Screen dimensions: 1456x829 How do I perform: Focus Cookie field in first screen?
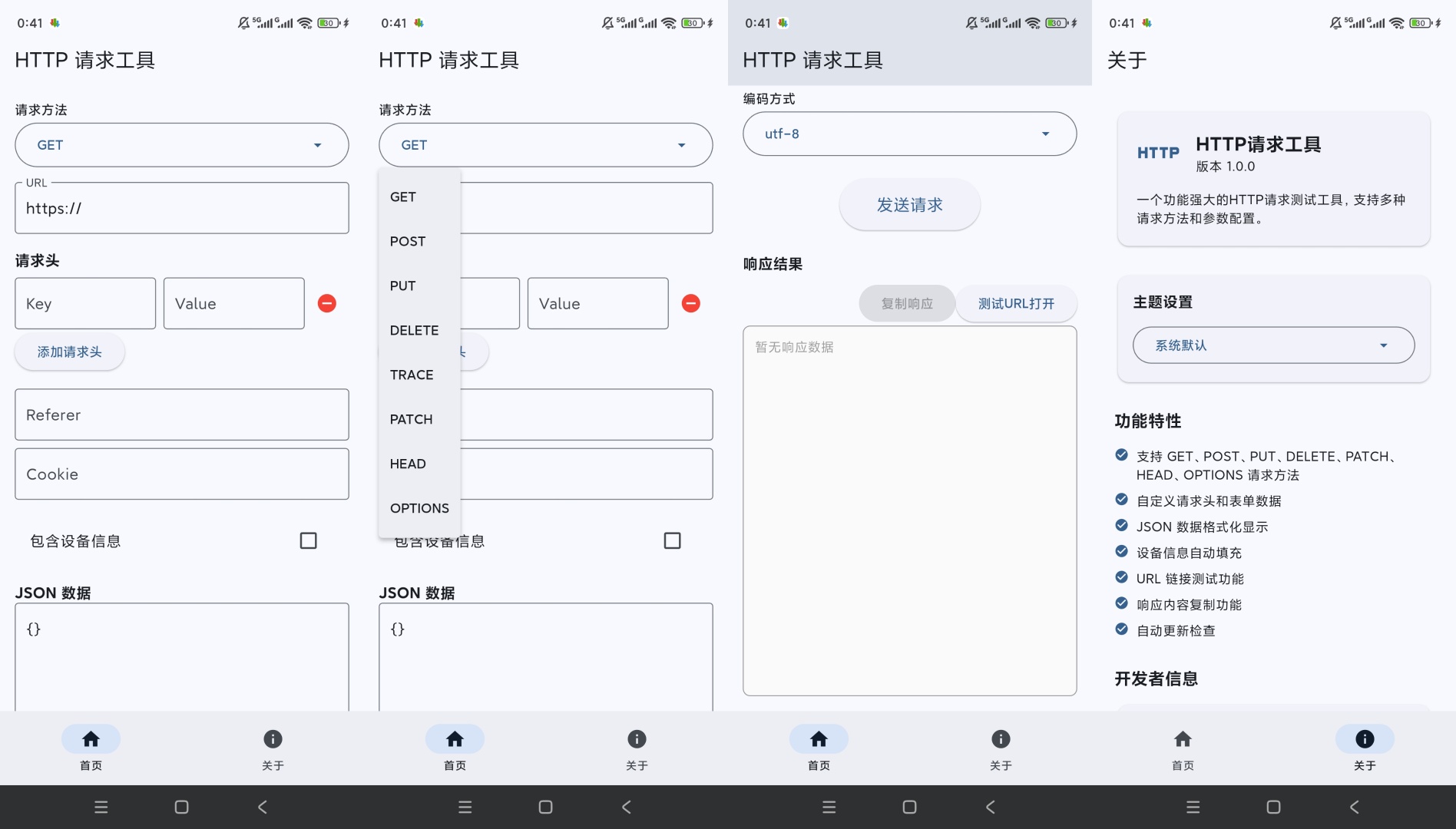click(x=182, y=474)
